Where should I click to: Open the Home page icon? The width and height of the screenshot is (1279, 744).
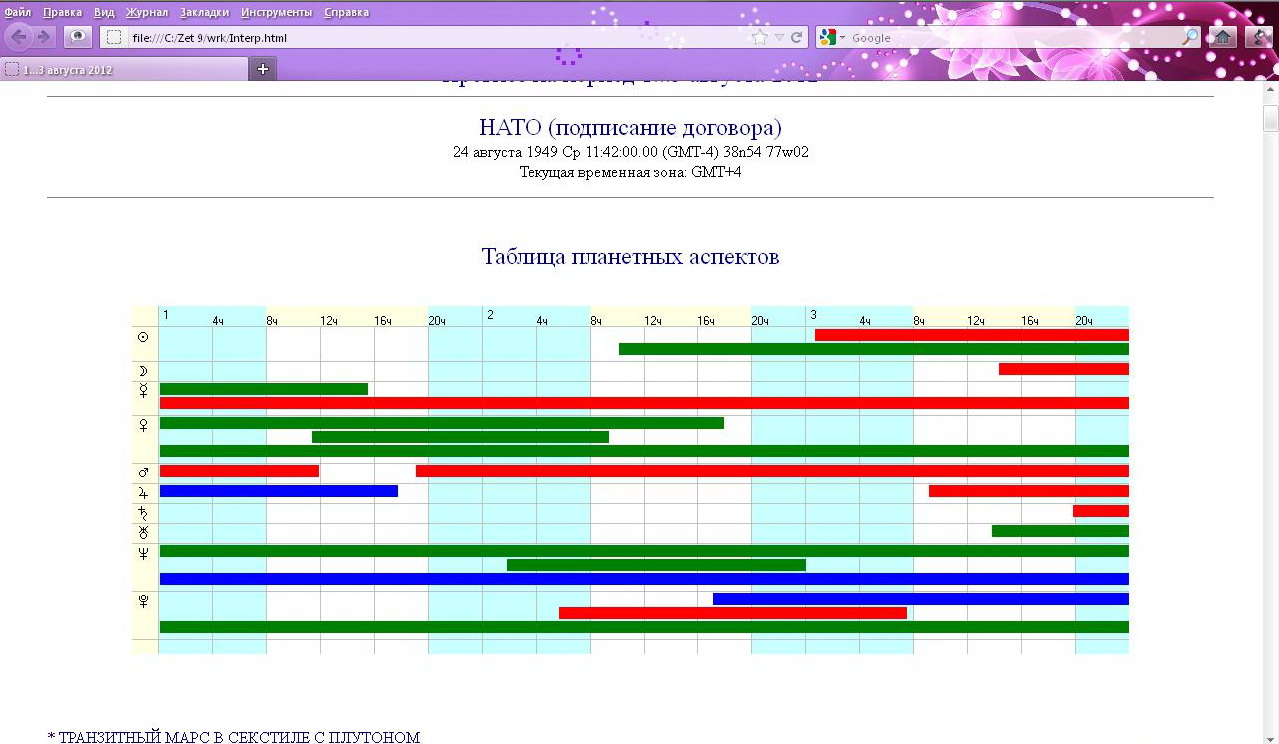[x=1222, y=37]
